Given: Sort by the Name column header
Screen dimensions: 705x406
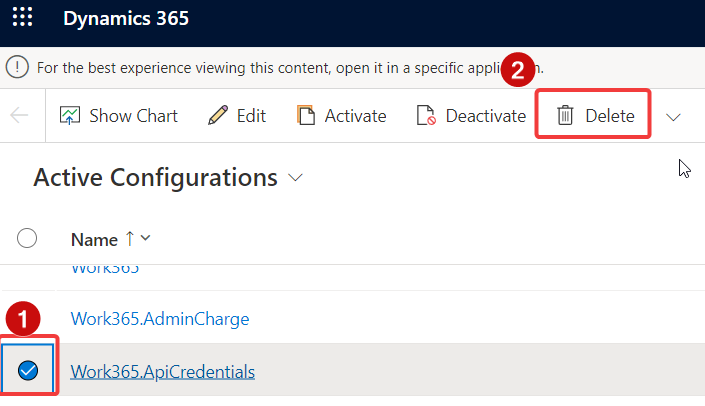Looking at the screenshot, I should click(x=94, y=240).
